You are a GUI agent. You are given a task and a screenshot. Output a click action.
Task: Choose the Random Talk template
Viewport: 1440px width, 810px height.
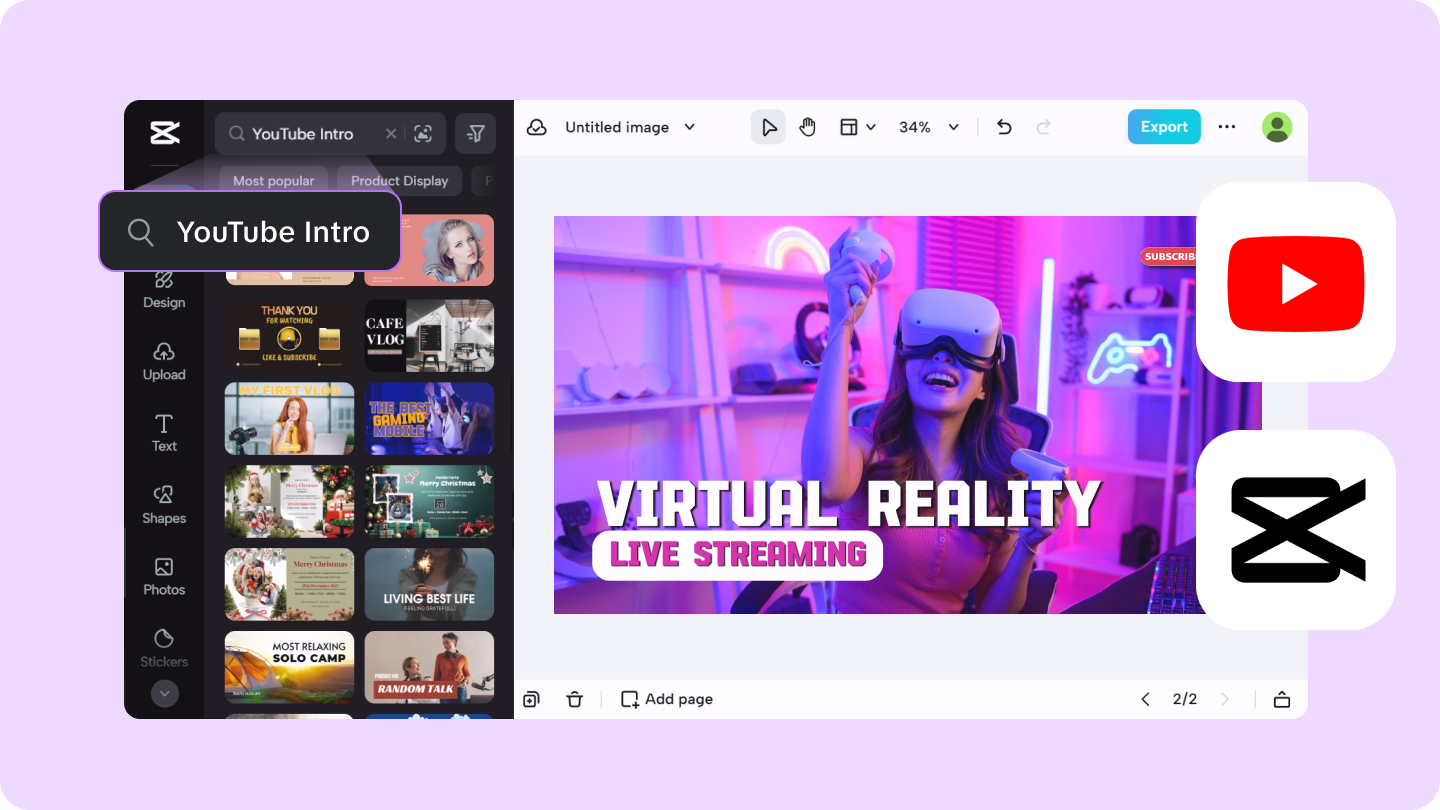tap(429, 667)
